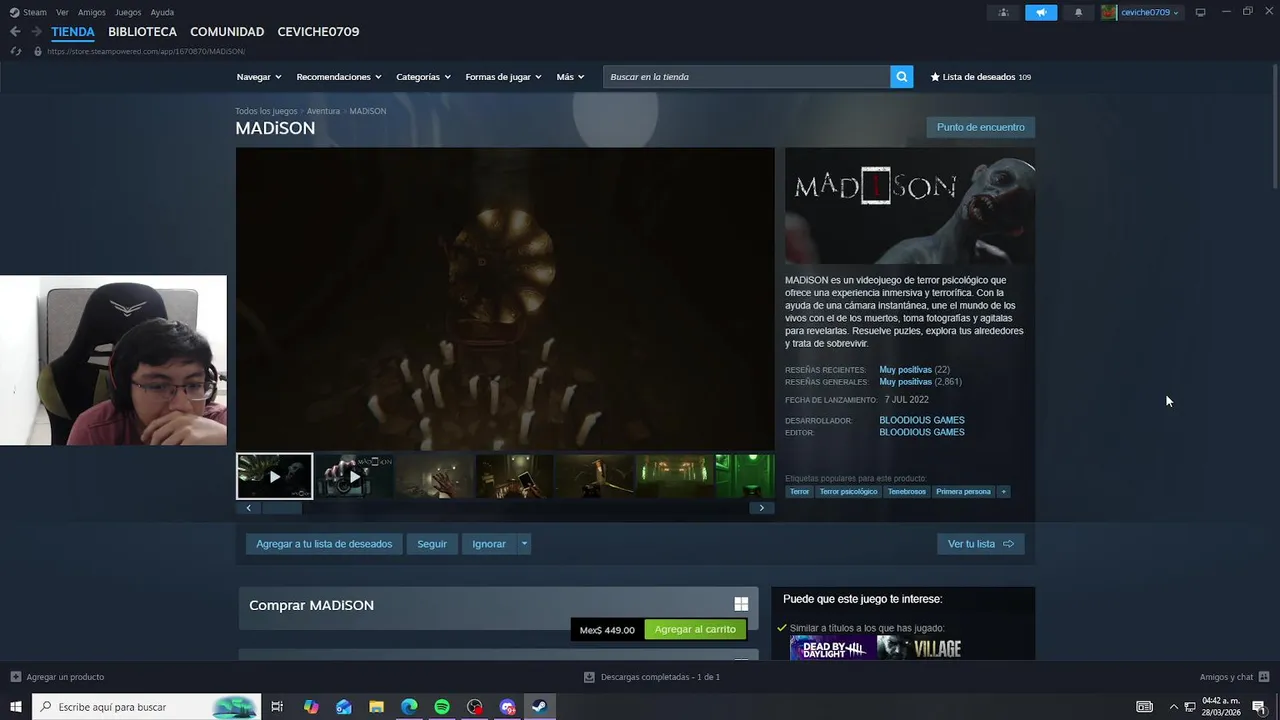Go forward with the right arrow
The width and height of the screenshot is (1280, 720).
(36, 32)
